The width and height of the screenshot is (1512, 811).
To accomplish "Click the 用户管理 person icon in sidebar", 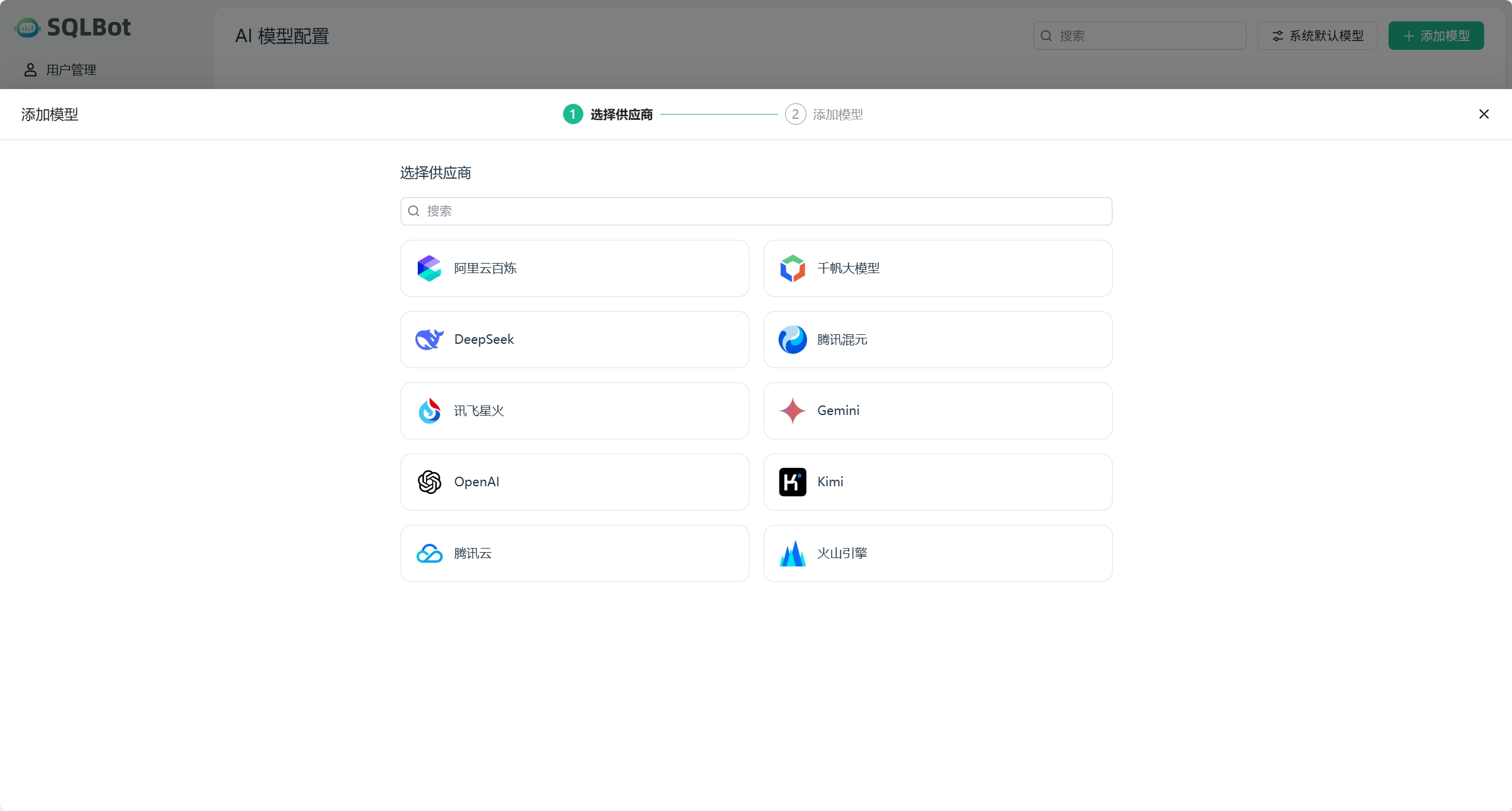I will [x=30, y=70].
